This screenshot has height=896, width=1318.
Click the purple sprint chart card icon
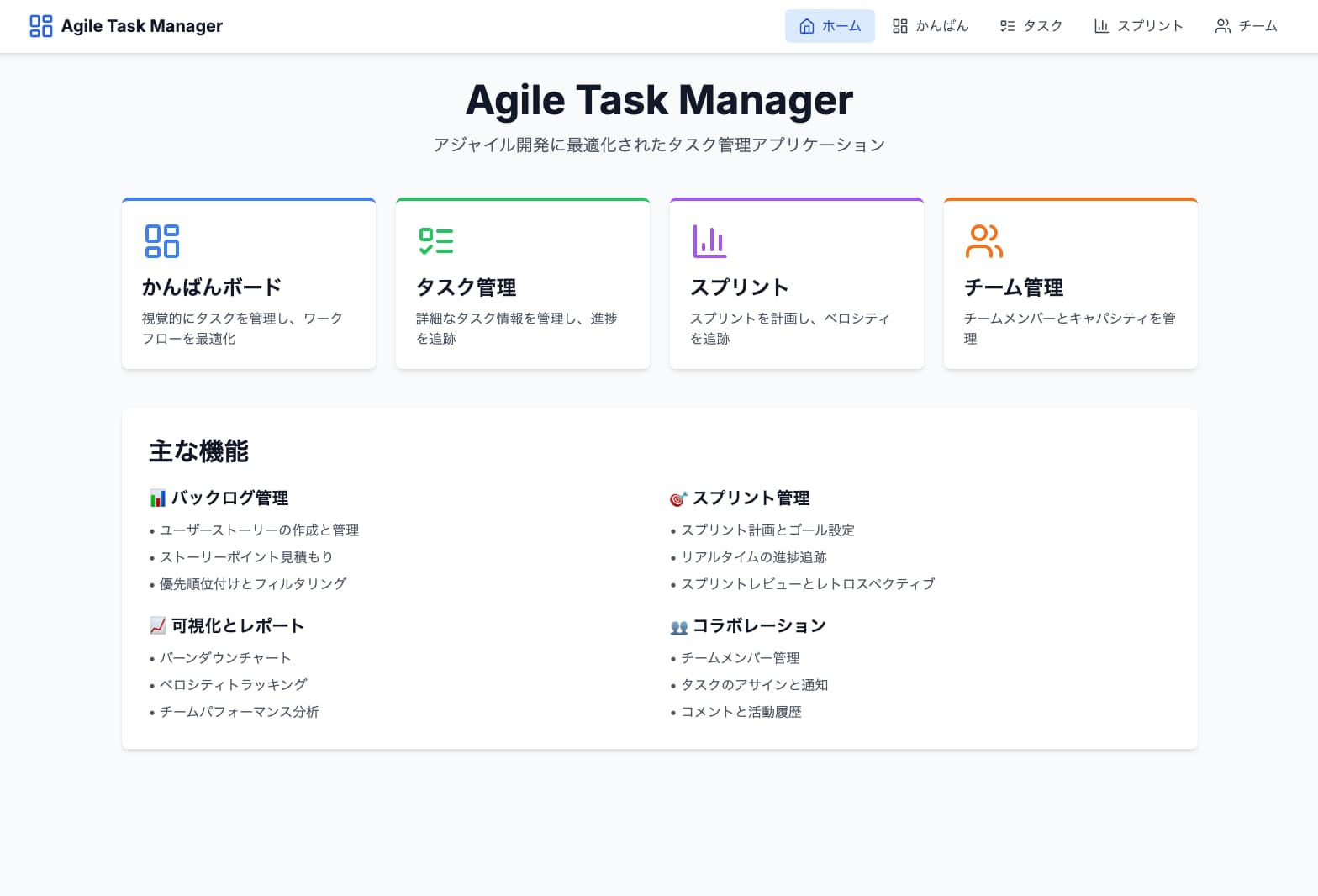tap(710, 241)
